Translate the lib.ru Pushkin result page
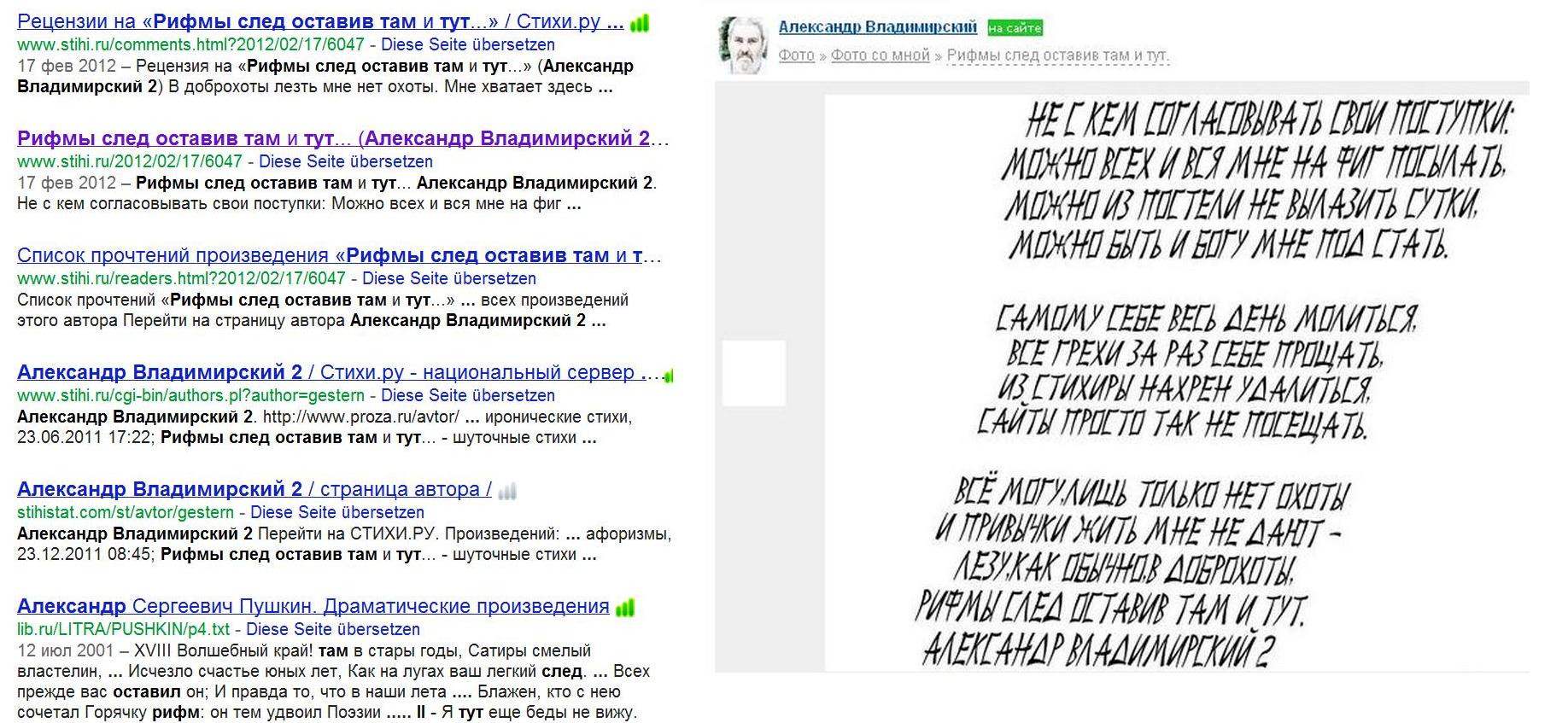 point(332,629)
